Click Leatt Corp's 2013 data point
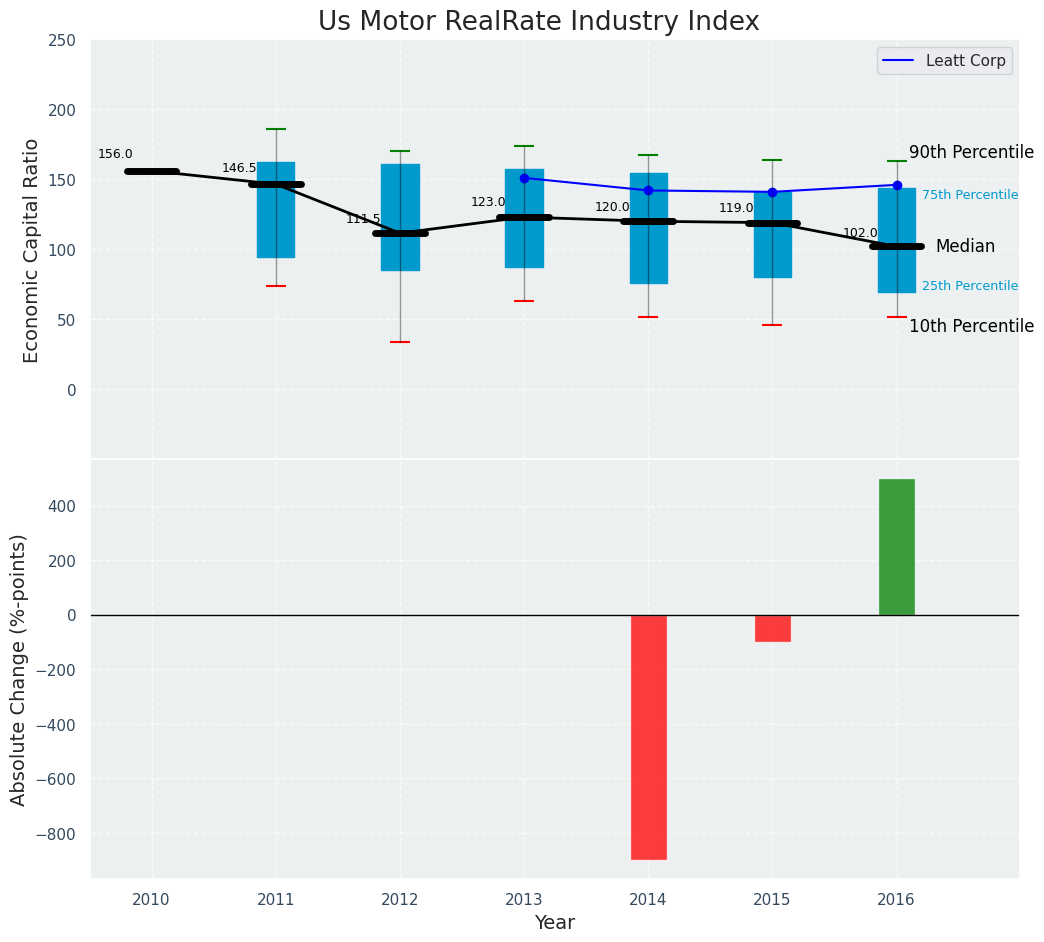The image size is (1044, 942). 524,178
